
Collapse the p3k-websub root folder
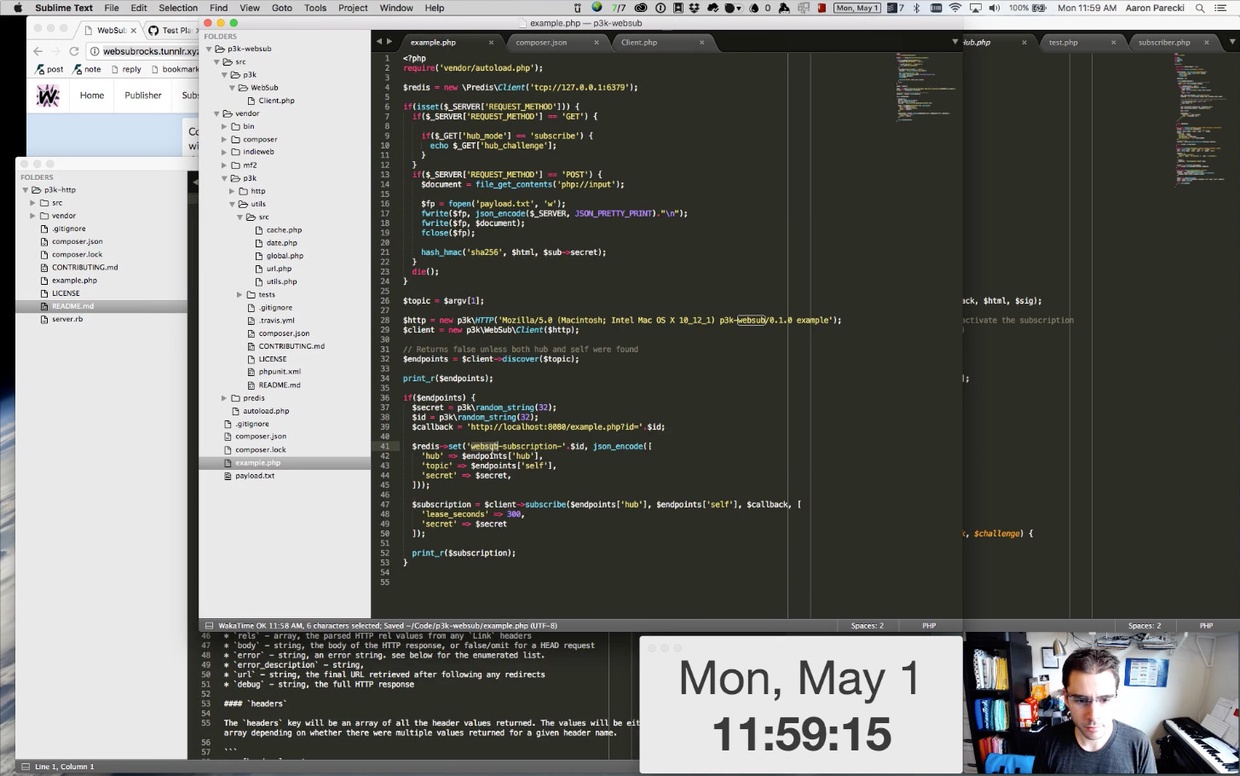(x=210, y=49)
